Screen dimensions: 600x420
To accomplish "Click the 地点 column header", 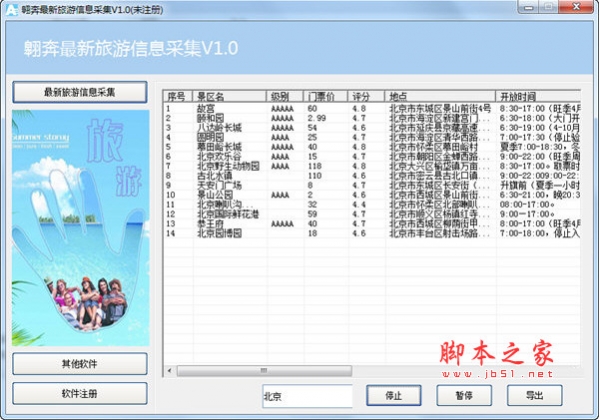I will (x=440, y=96).
